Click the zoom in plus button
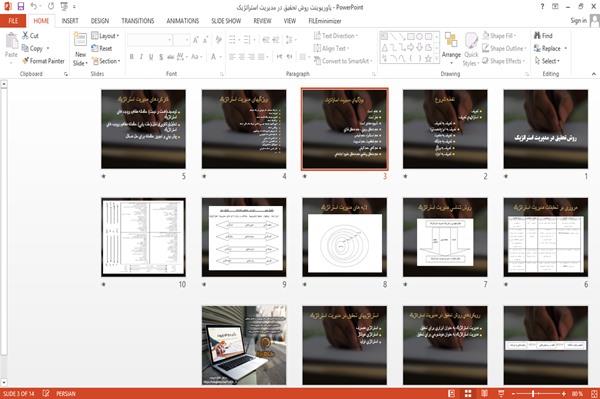 pos(564,393)
